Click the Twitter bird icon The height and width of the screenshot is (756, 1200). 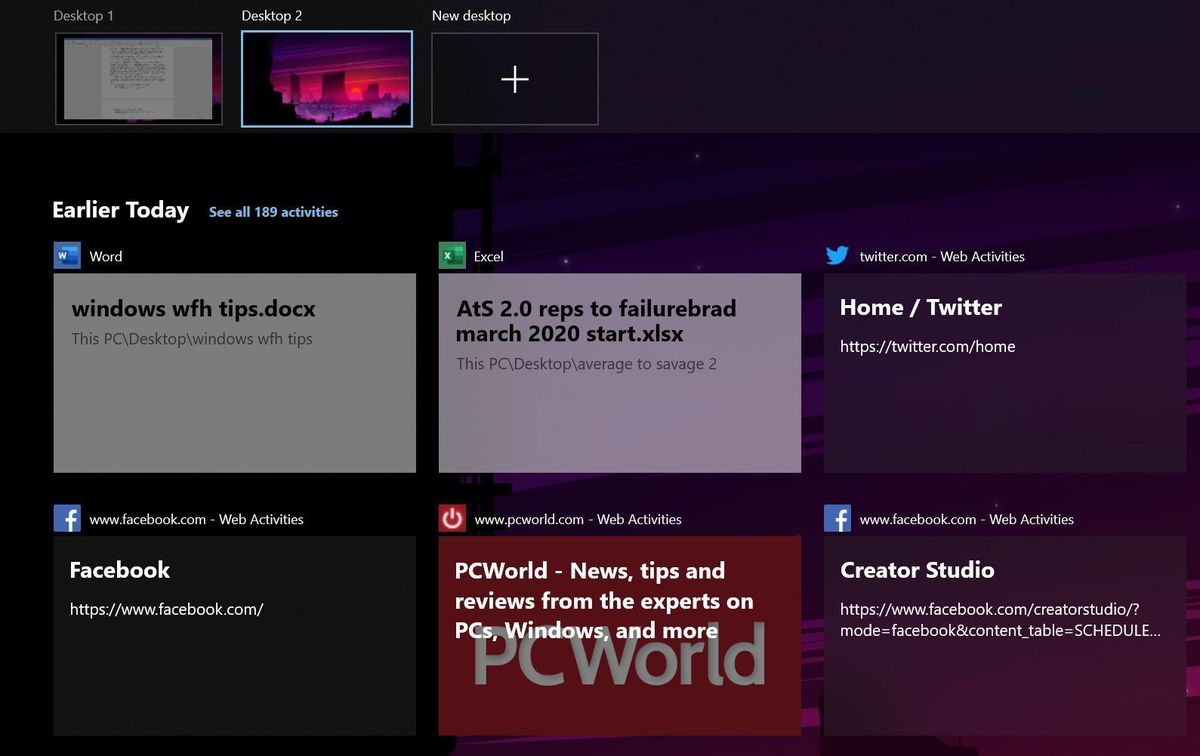click(x=837, y=256)
